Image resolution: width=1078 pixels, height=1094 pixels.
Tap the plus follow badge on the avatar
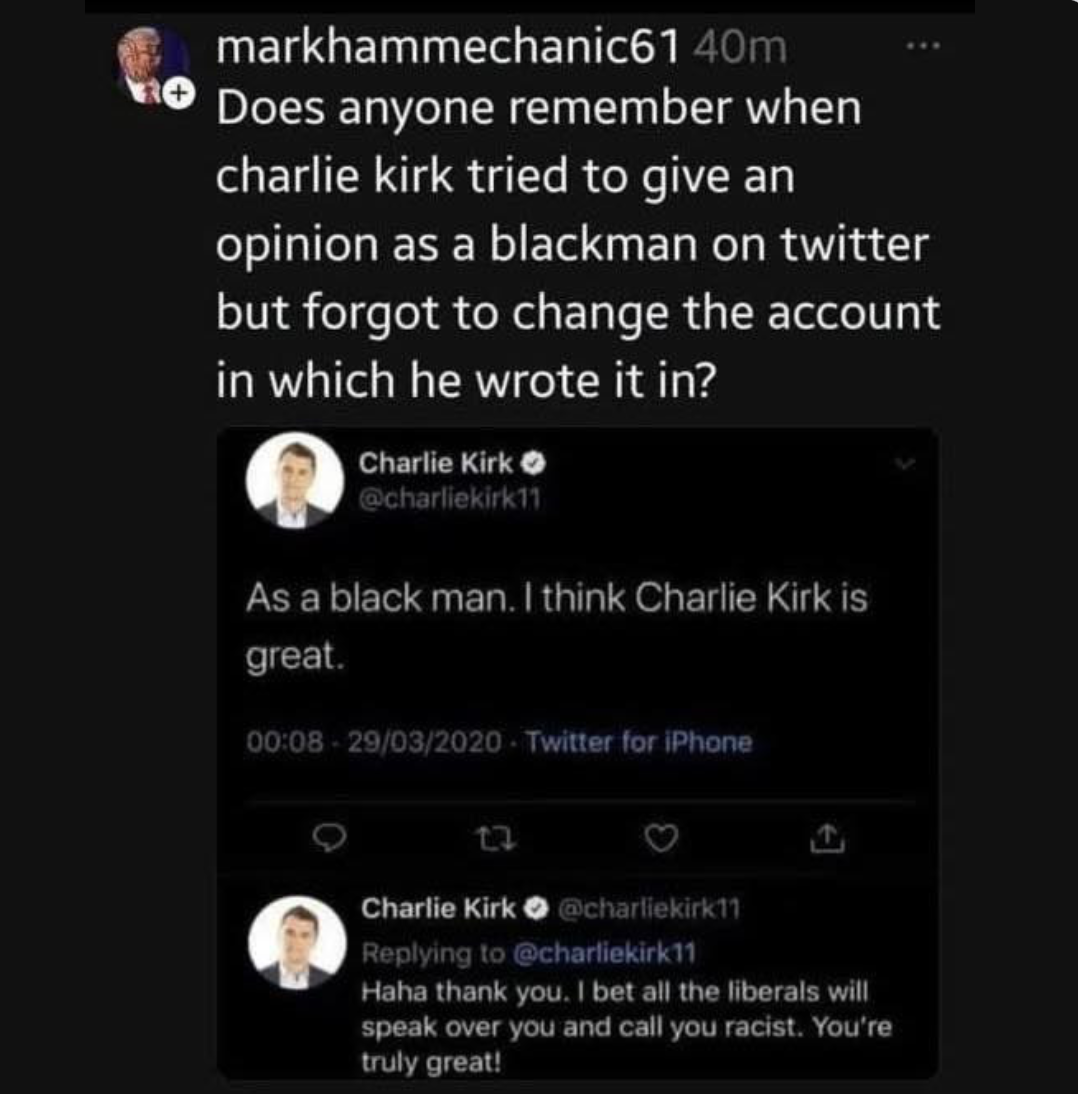point(176,93)
